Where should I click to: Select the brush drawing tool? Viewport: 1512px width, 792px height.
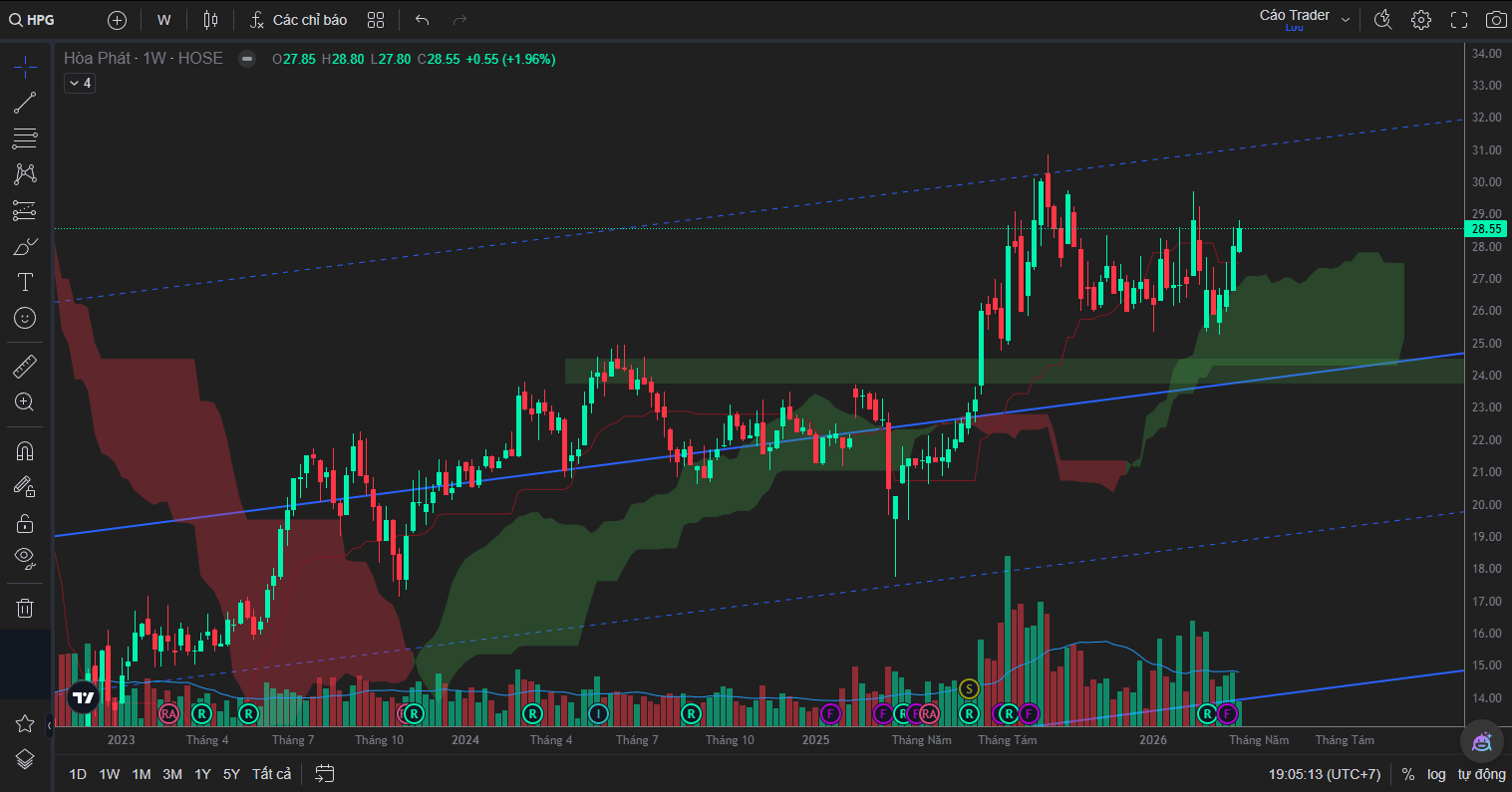[x=25, y=246]
